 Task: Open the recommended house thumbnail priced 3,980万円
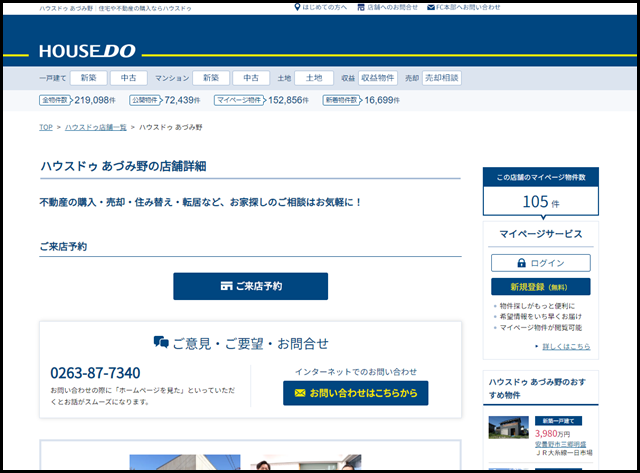[x=509, y=427]
